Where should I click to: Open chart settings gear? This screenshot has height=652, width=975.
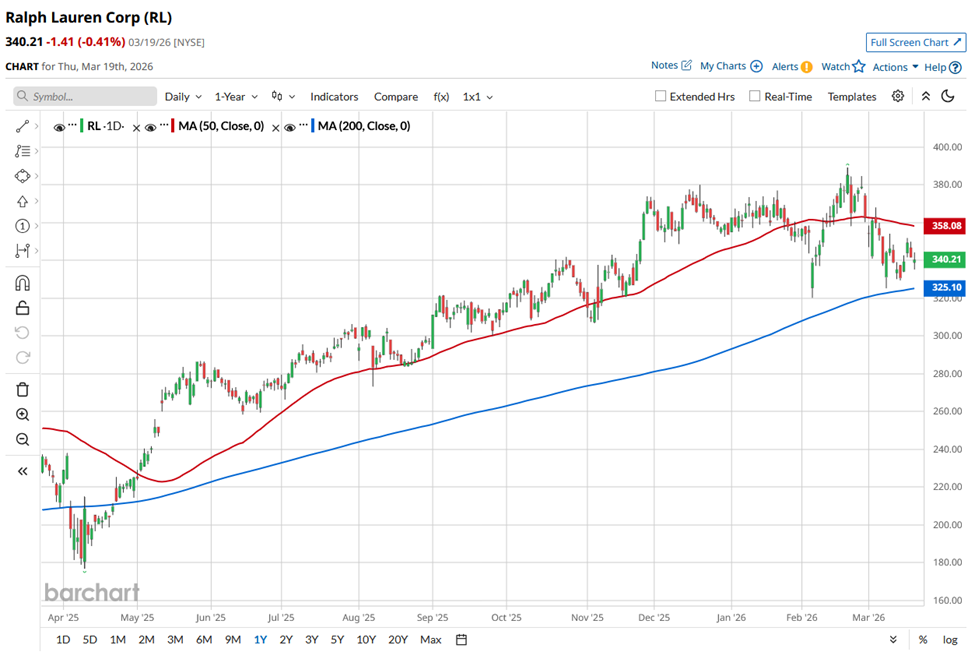(898, 96)
